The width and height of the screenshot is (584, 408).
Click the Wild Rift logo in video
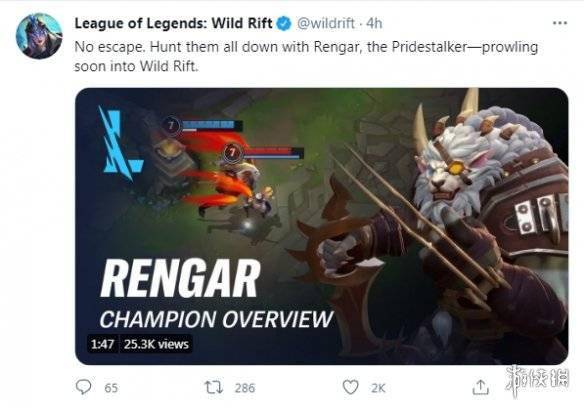tap(121, 143)
